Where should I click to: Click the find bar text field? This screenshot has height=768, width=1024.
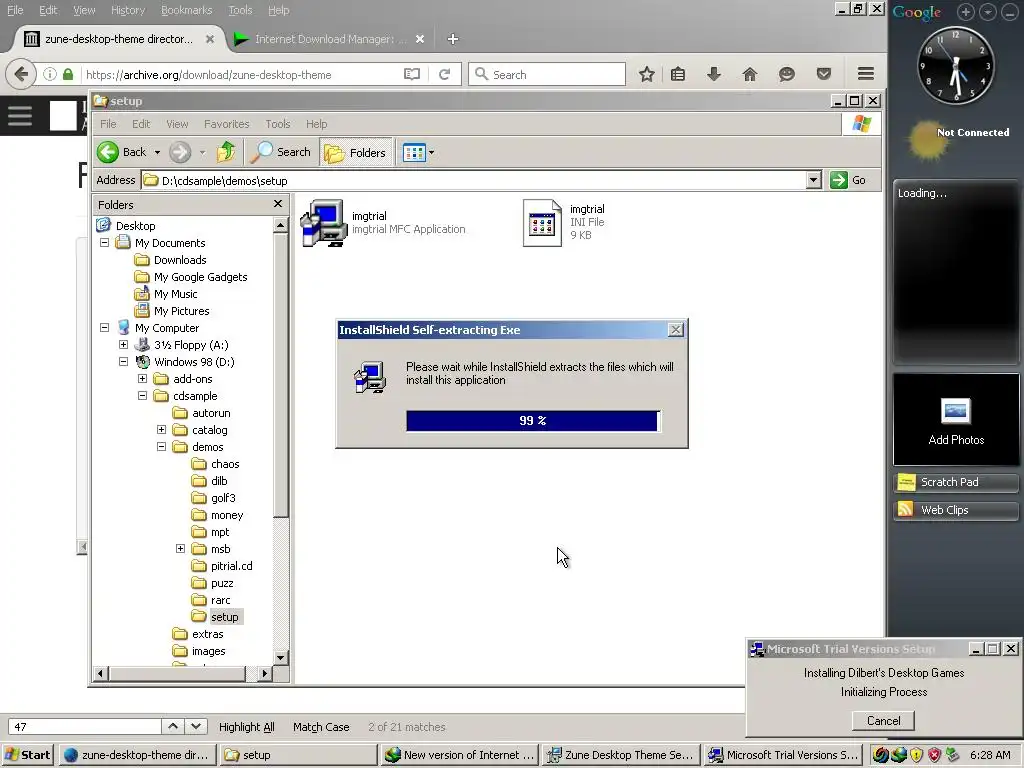click(84, 726)
